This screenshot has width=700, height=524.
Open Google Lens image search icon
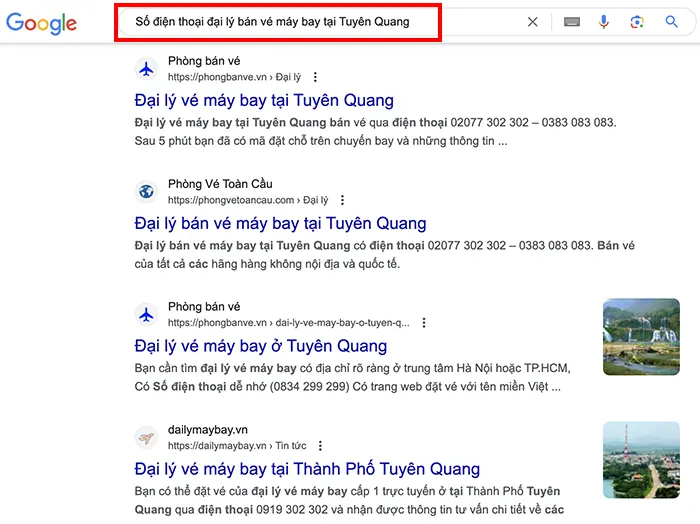[637, 22]
